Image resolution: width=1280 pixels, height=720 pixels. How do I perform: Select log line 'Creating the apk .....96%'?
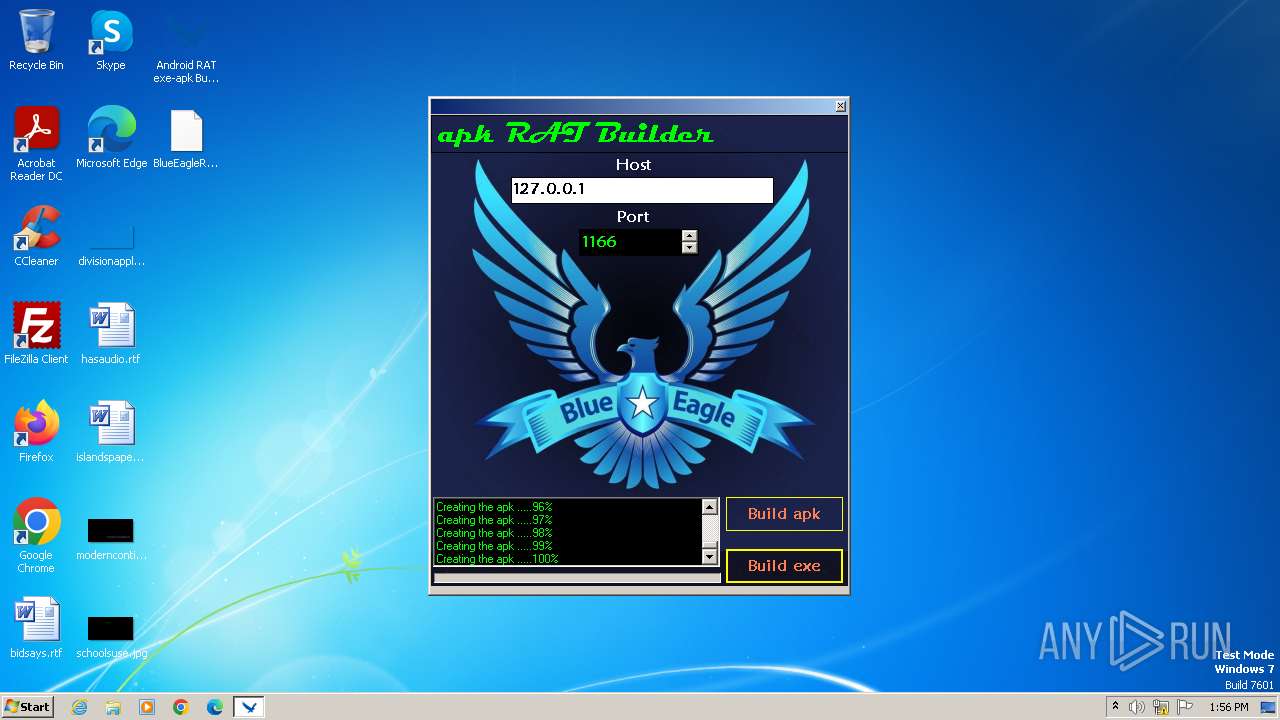tap(494, 507)
